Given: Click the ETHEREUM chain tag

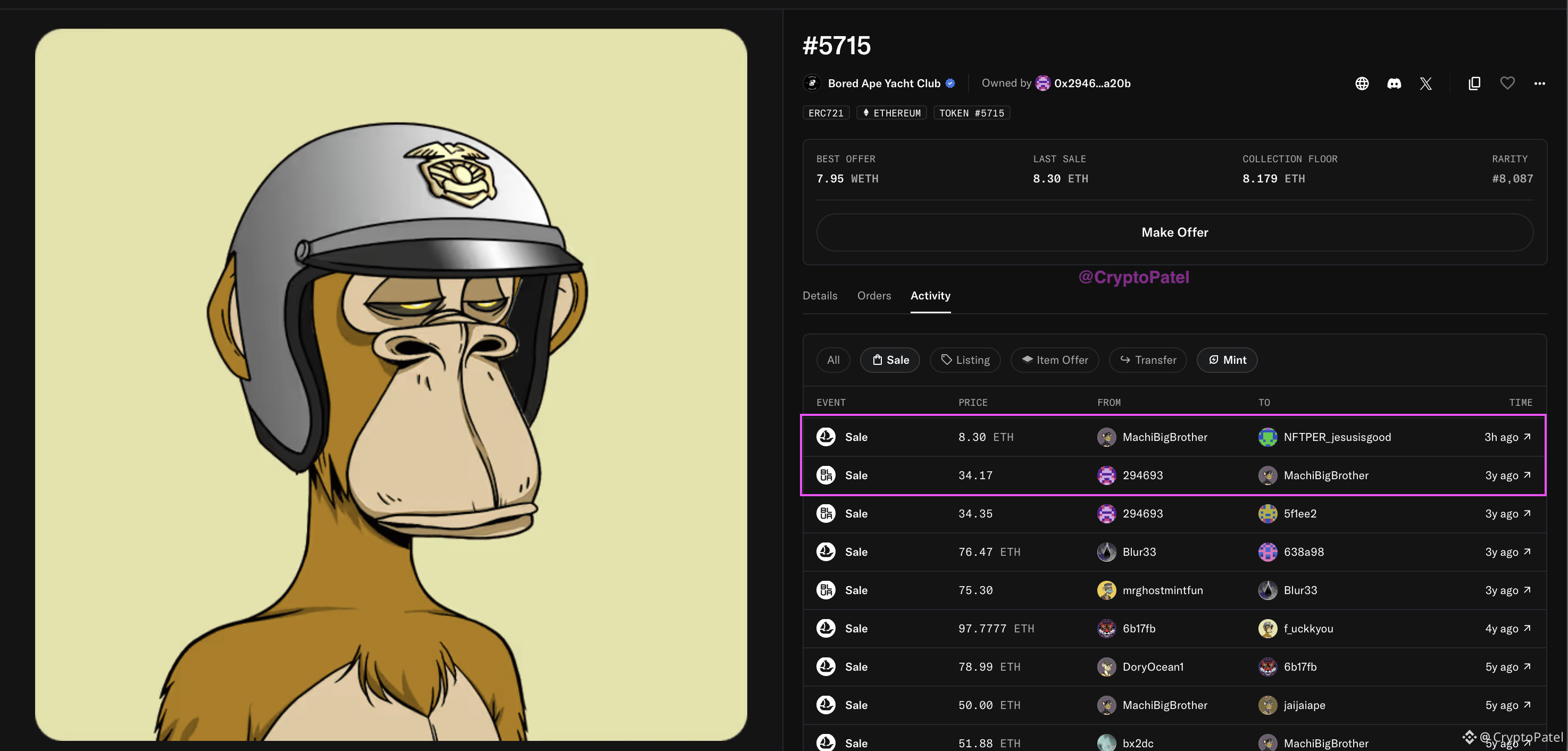Looking at the screenshot, I should (892, 113).
